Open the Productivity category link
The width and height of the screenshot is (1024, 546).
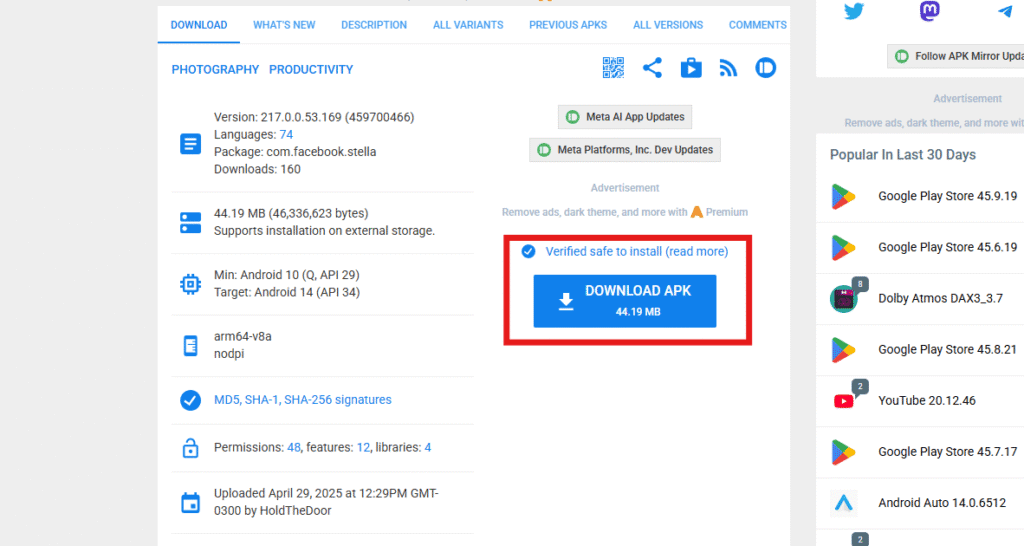(x=311, y=69)
